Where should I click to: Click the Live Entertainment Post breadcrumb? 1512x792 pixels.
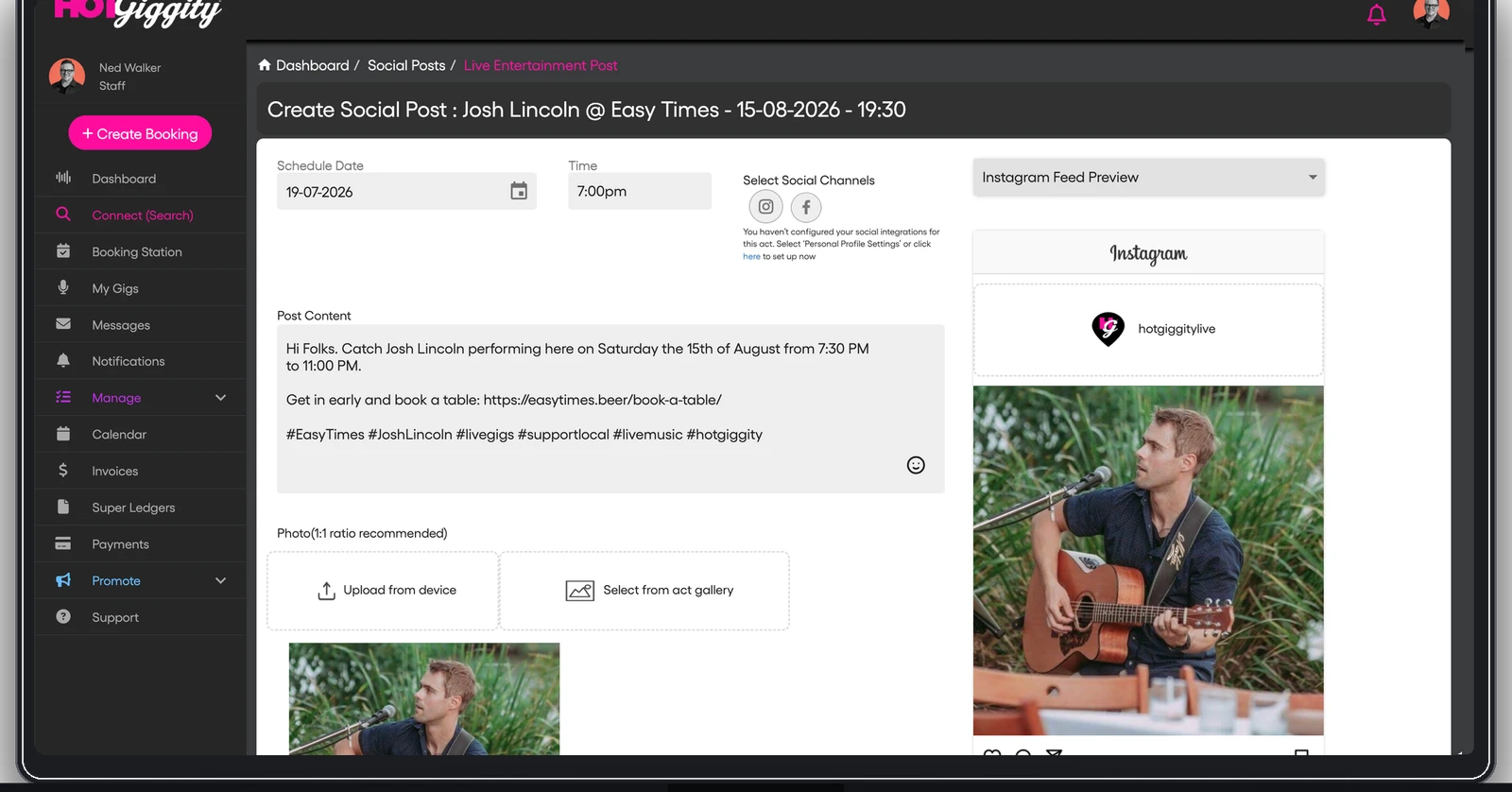coord(541,65)
